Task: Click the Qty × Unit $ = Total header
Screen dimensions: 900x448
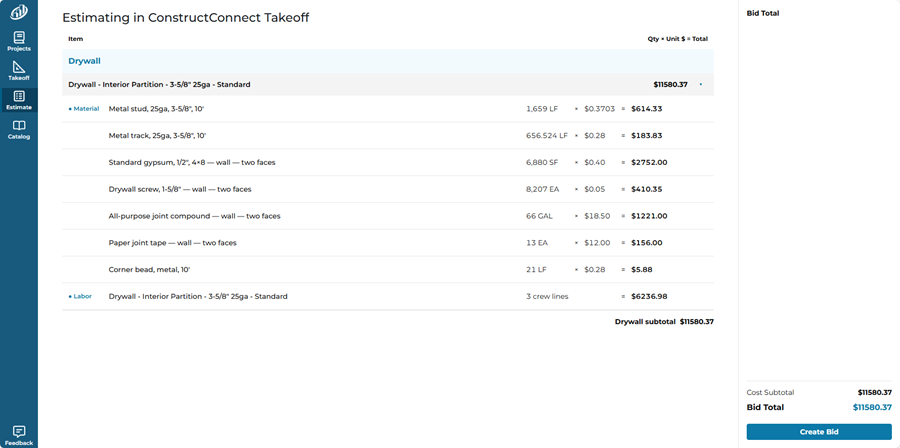Action: coord(677,39)
